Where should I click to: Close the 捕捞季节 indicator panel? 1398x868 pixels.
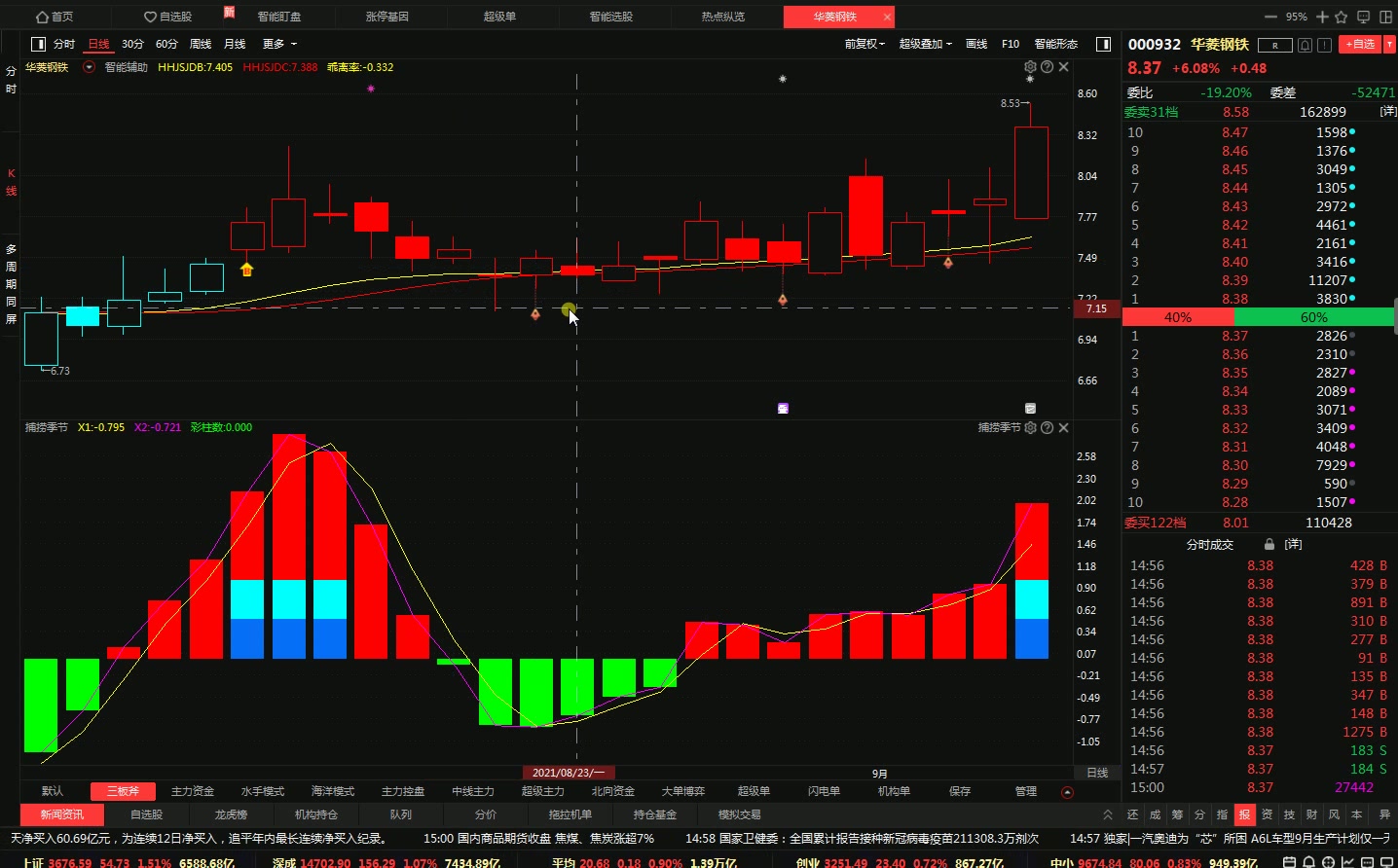1063,427
